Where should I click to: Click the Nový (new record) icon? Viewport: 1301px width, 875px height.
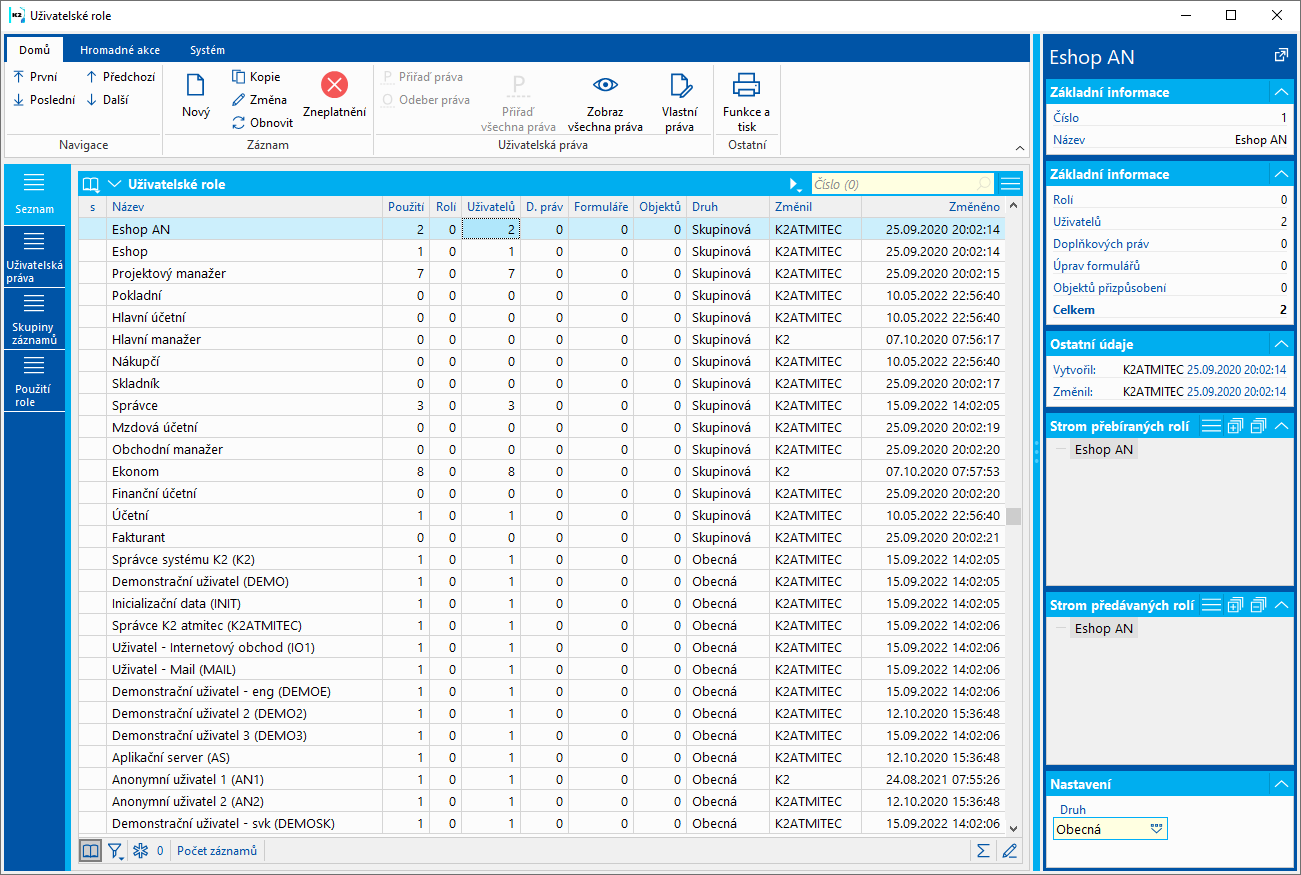(x=195, y=87)
